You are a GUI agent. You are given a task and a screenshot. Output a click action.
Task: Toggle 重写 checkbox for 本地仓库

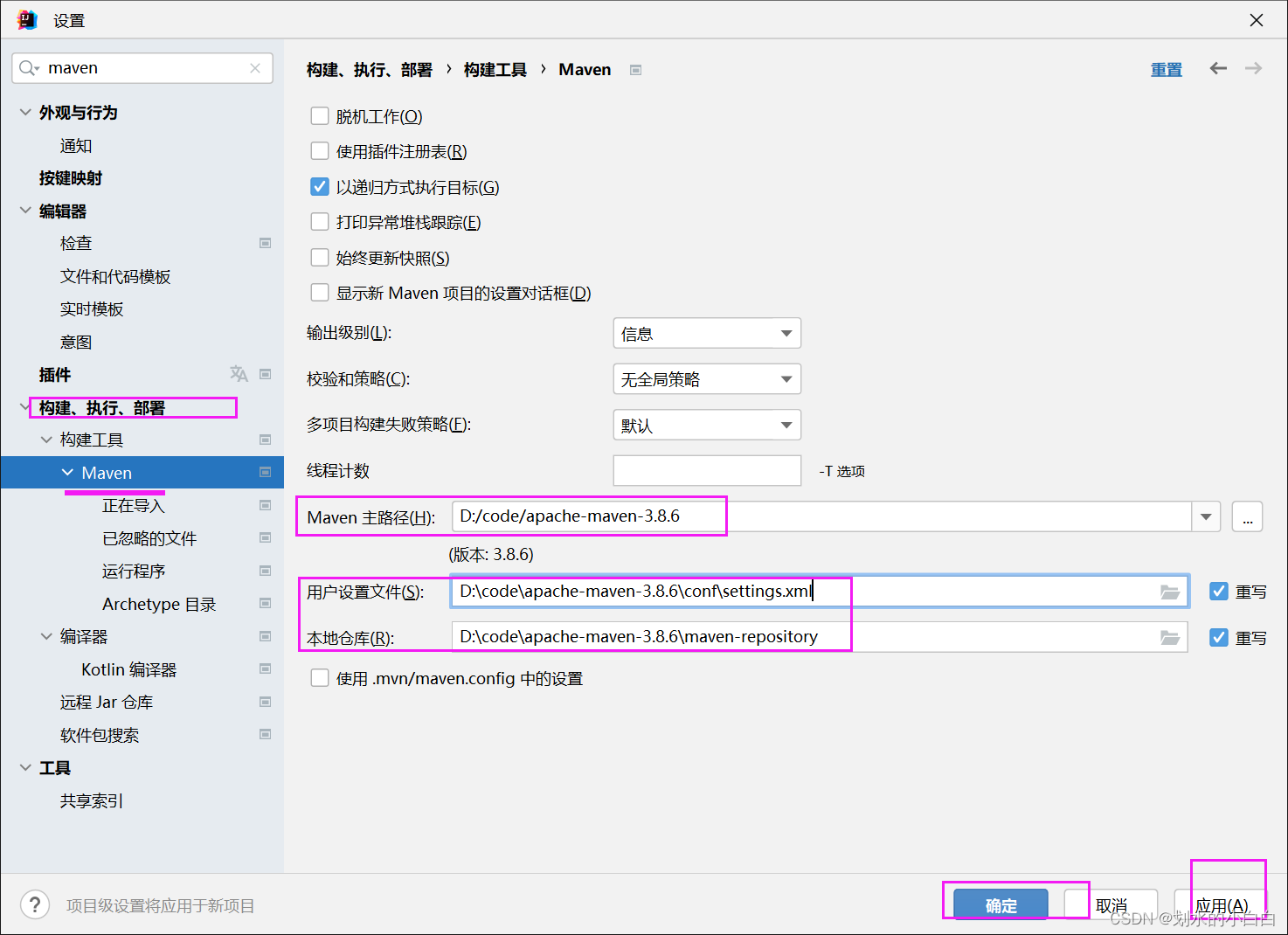(1219, 638)
